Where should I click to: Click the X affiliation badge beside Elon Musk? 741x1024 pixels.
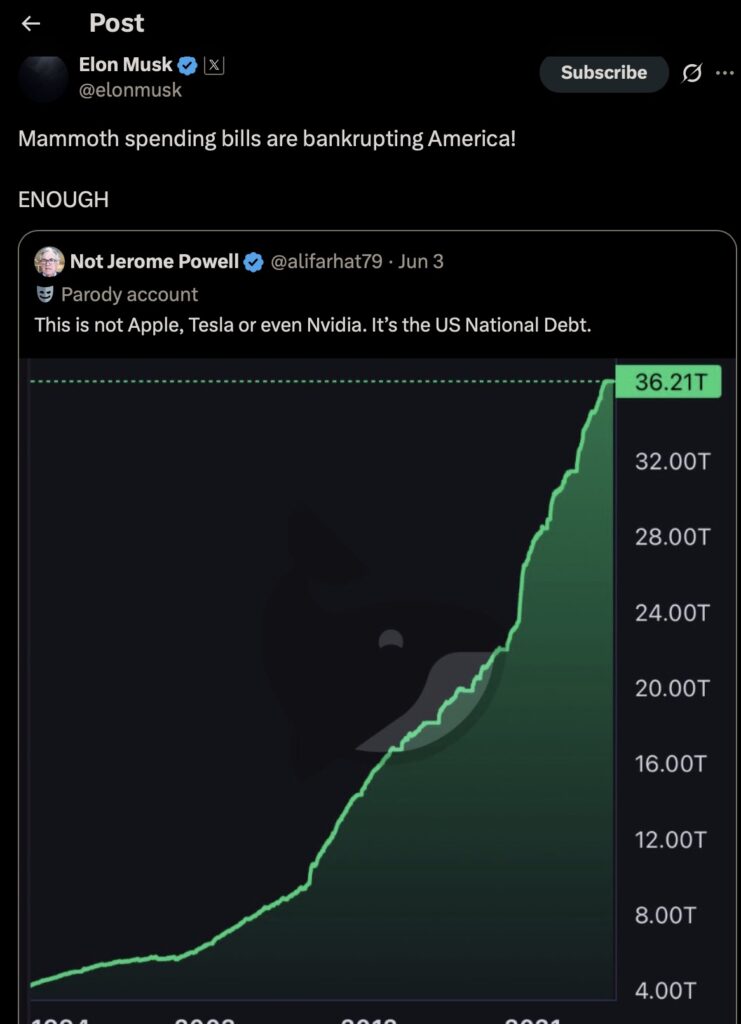(214, 66)
